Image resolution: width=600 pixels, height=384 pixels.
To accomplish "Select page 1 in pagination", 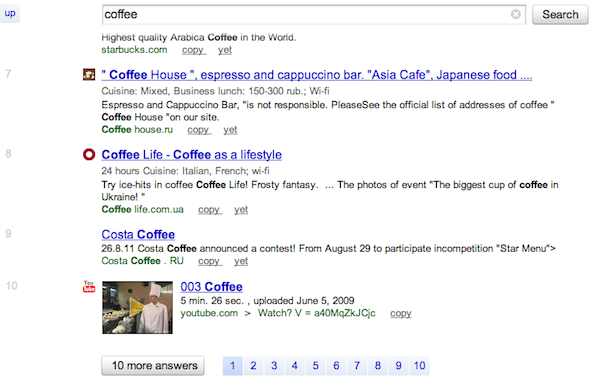I will point(233,366).
